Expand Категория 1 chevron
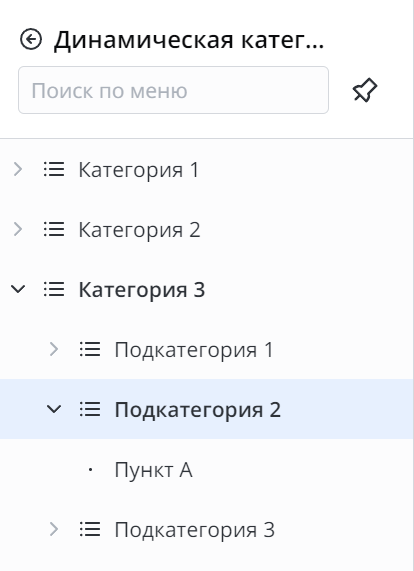The image size is (414, 571). [x=18, y=169]
